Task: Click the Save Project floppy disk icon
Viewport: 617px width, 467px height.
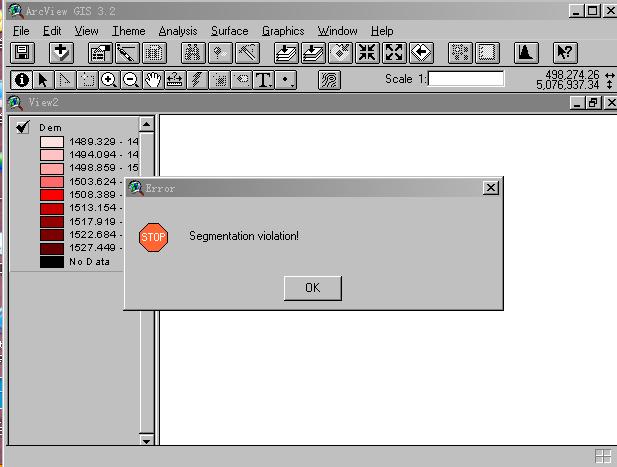Action: 22,53
